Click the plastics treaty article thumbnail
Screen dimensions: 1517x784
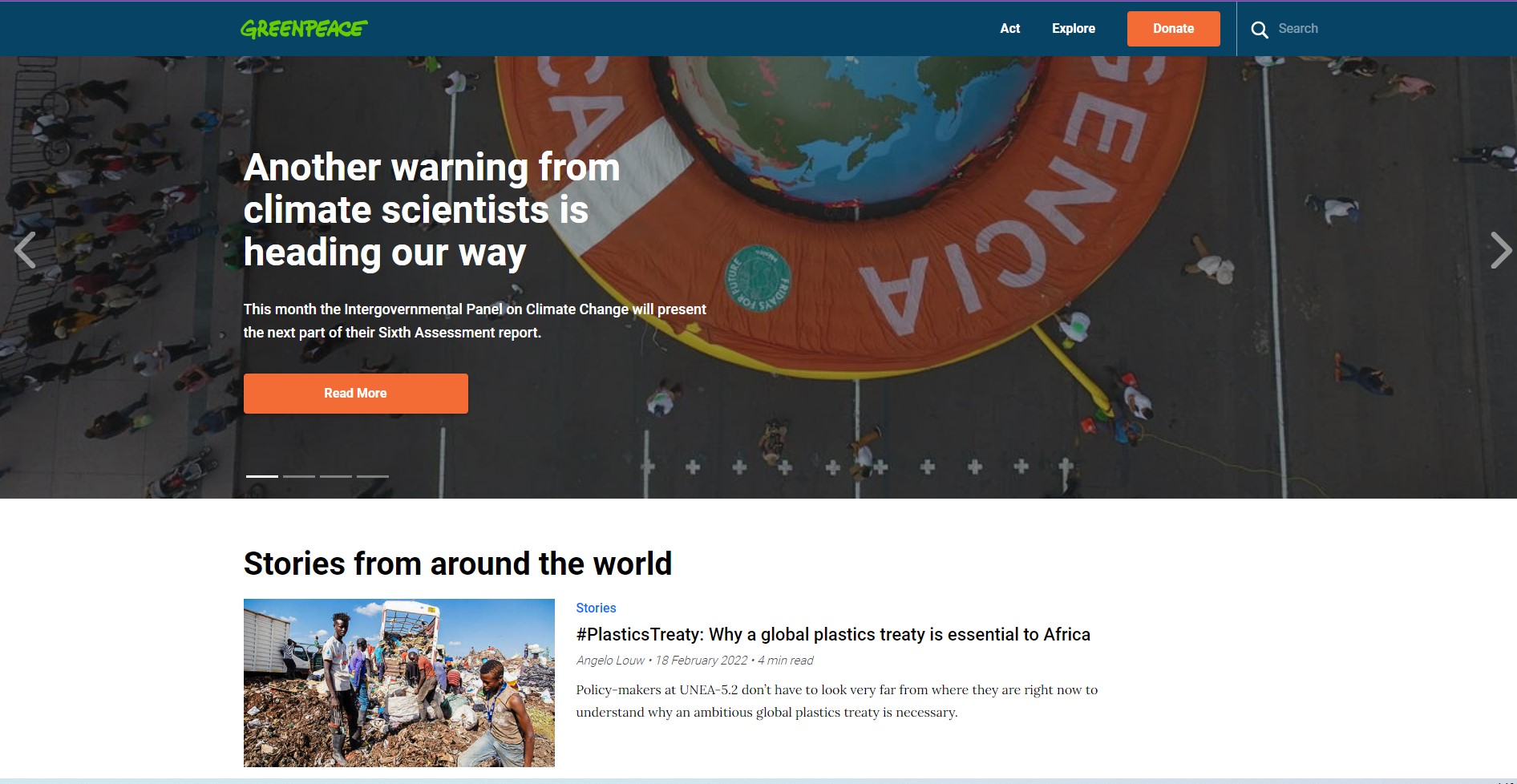pyautogui.click(x=399, y=683)
